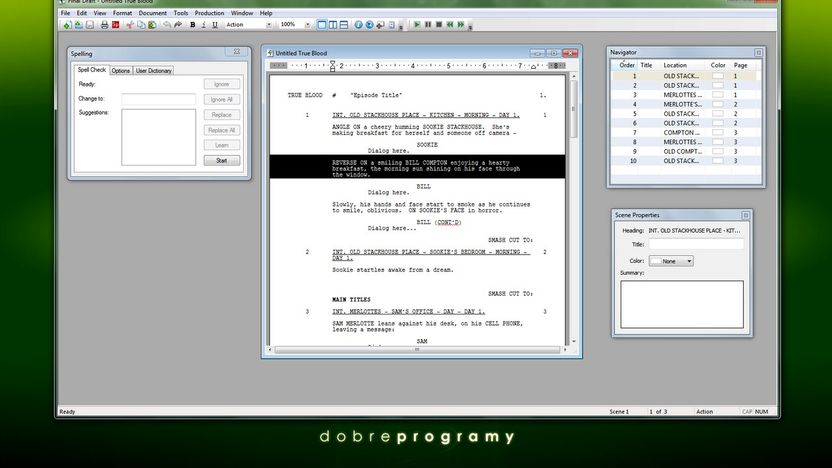This screenshot has height=468, width=832.
Task: Select the horizontal split view icon
Action: [x=344, y=25]
